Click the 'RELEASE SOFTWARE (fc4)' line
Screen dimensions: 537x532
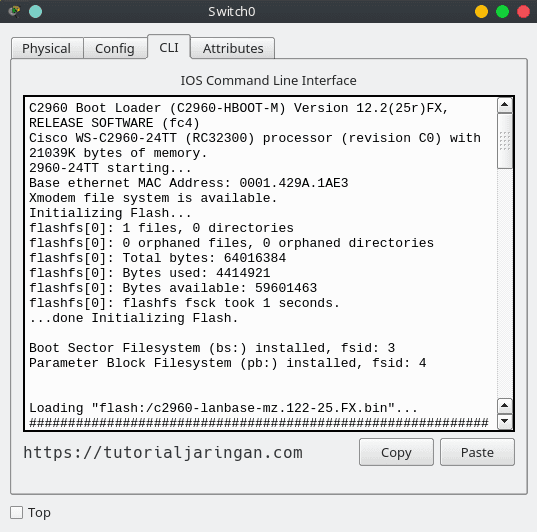point(114,123)
